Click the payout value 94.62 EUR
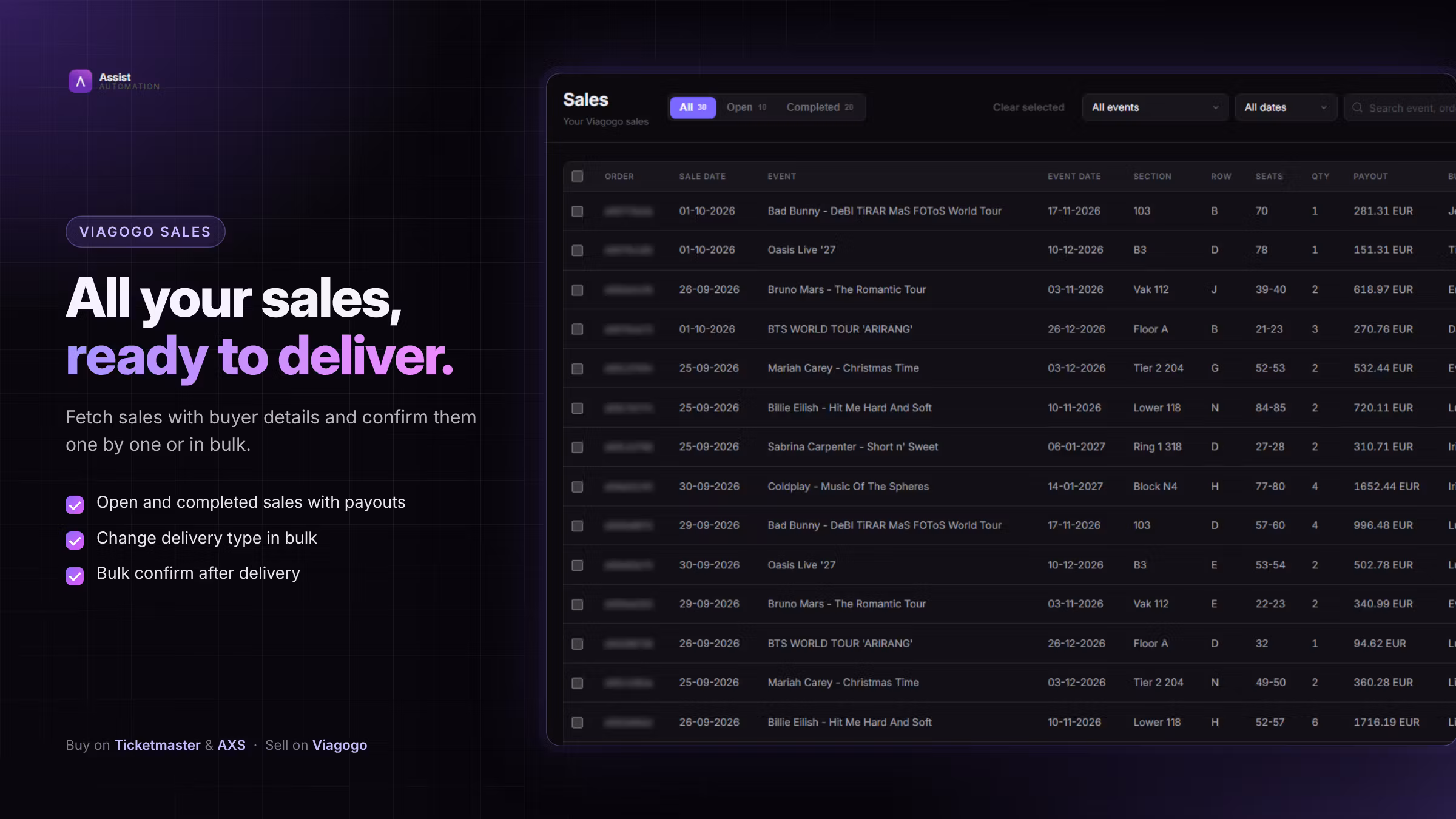 (x=1380, y=644)
